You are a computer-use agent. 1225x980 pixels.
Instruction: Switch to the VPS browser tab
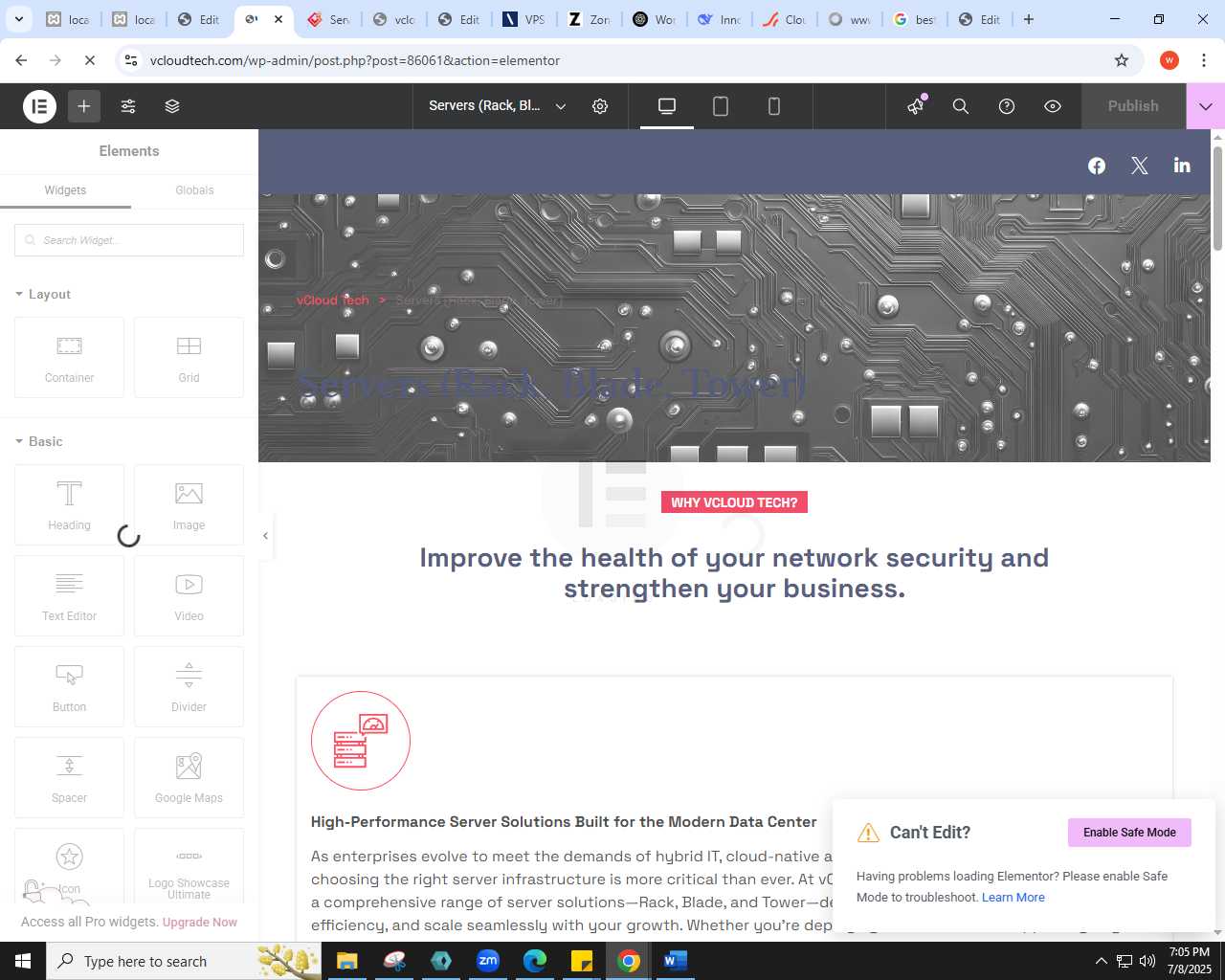click(524, 19)
